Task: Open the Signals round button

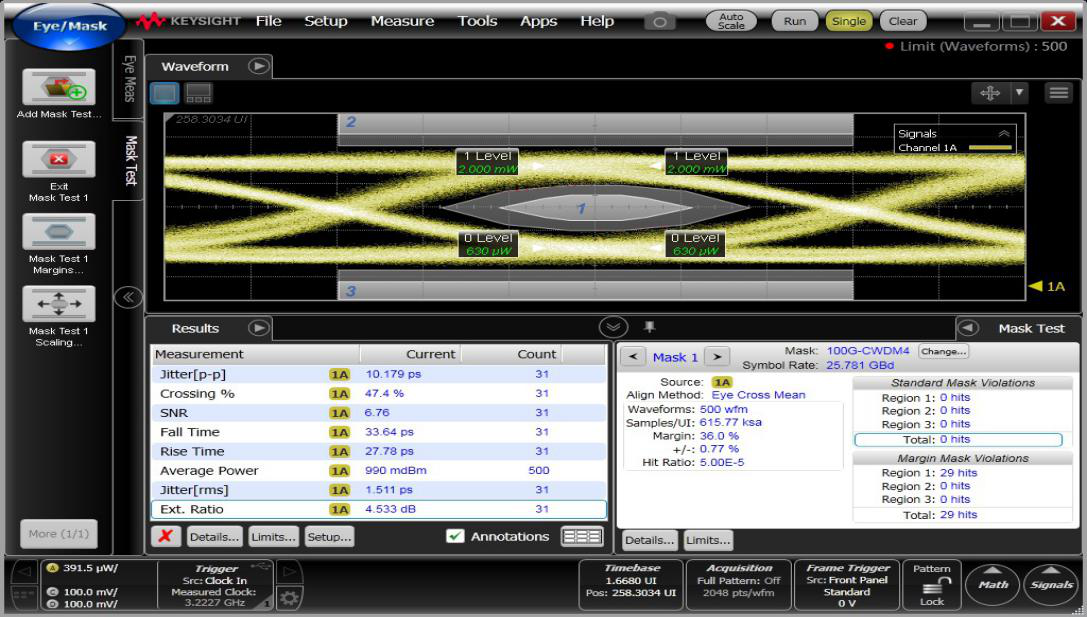Action: tap(1051, 585)
